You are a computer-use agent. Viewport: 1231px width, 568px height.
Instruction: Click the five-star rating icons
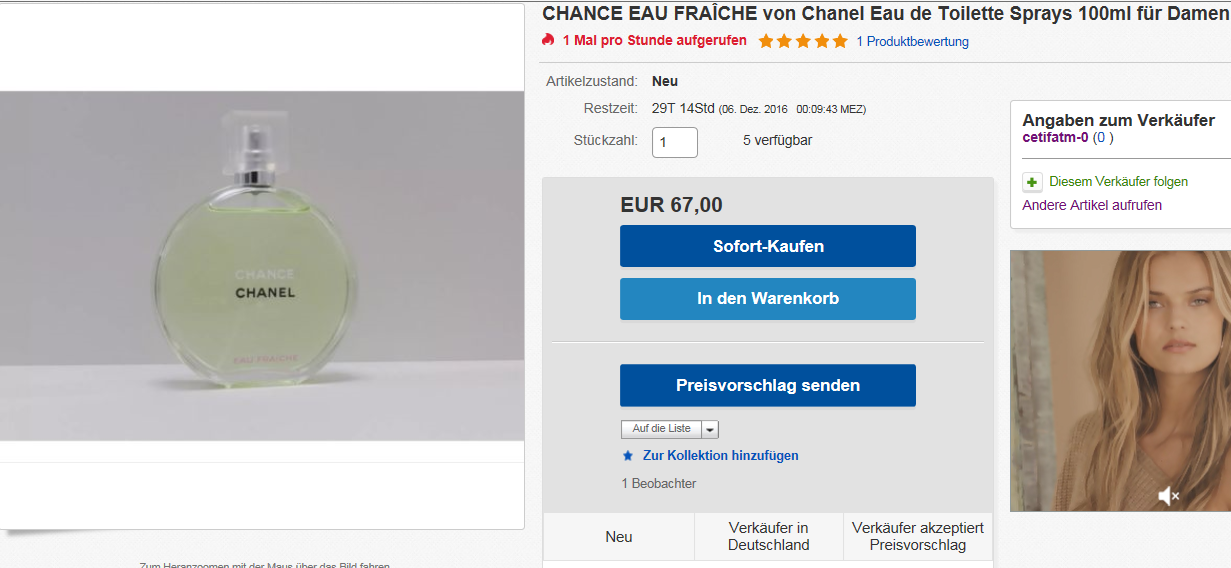[x=803, y=41]
